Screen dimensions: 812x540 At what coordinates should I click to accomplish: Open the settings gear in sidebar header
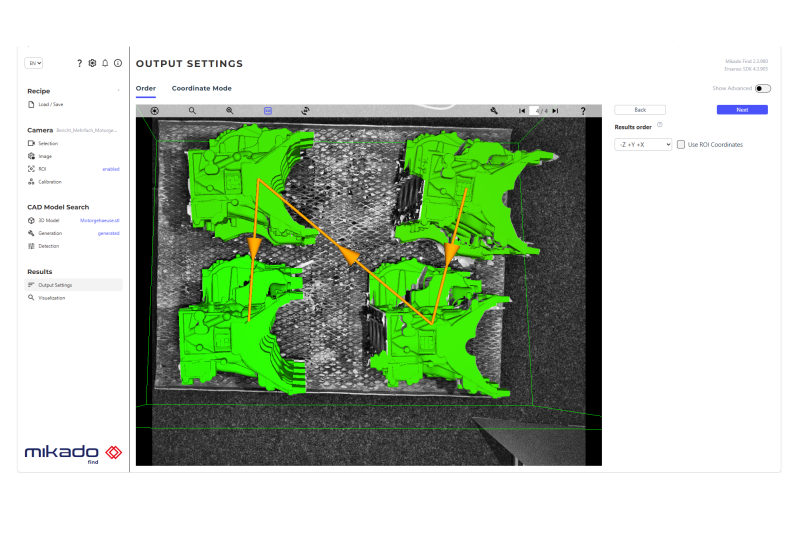[92, 63]
